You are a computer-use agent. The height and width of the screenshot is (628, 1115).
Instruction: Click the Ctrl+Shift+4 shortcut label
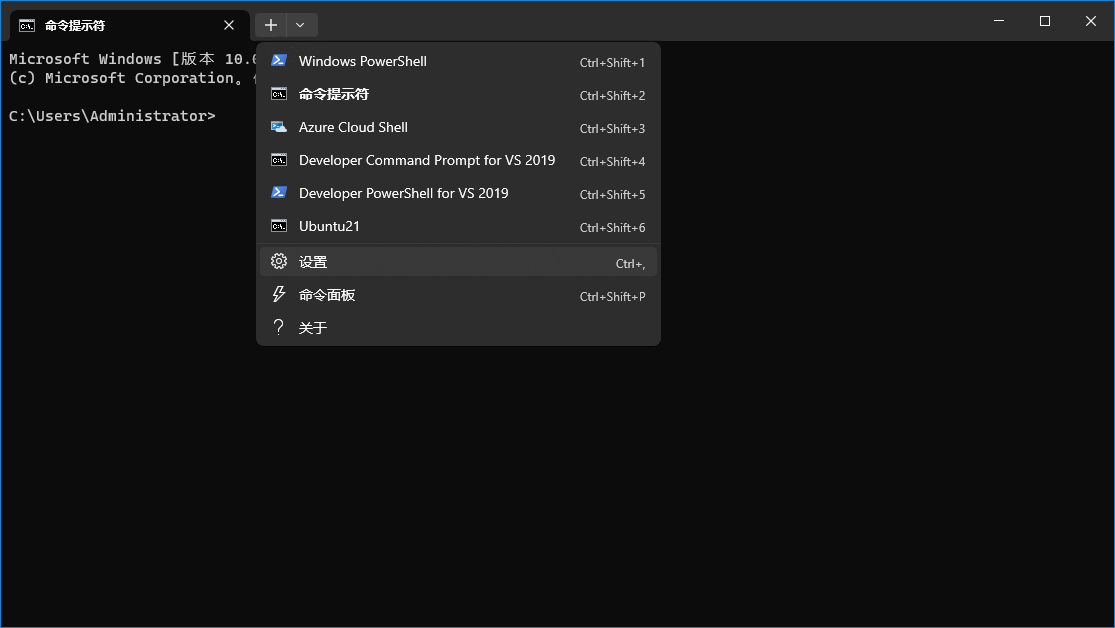[612, 161]
